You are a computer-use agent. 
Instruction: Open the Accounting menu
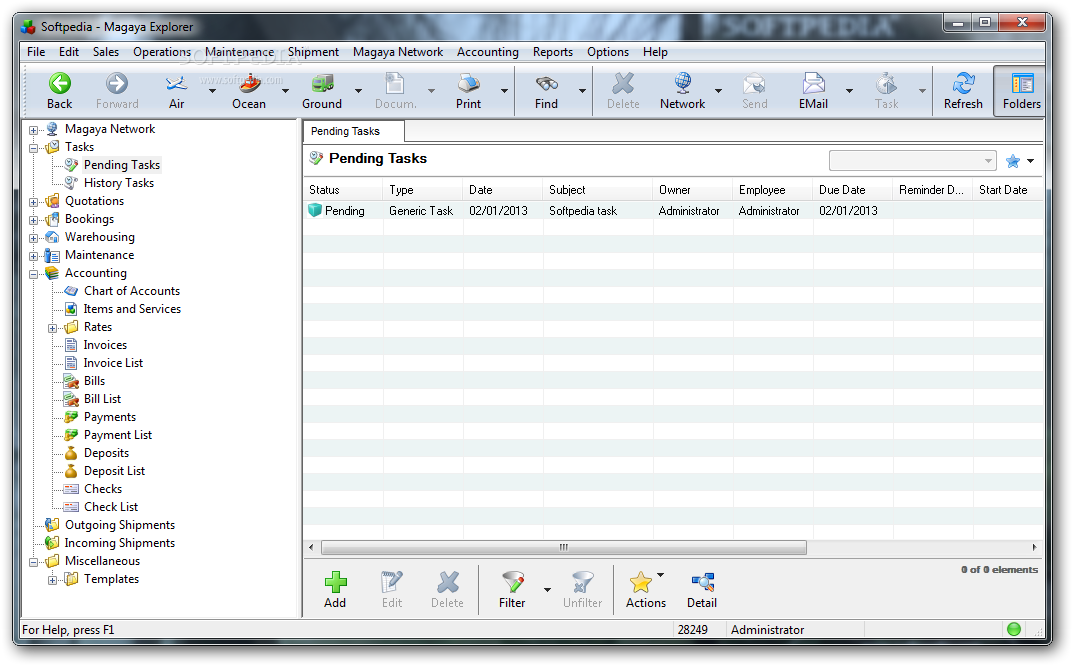[488, 52]
